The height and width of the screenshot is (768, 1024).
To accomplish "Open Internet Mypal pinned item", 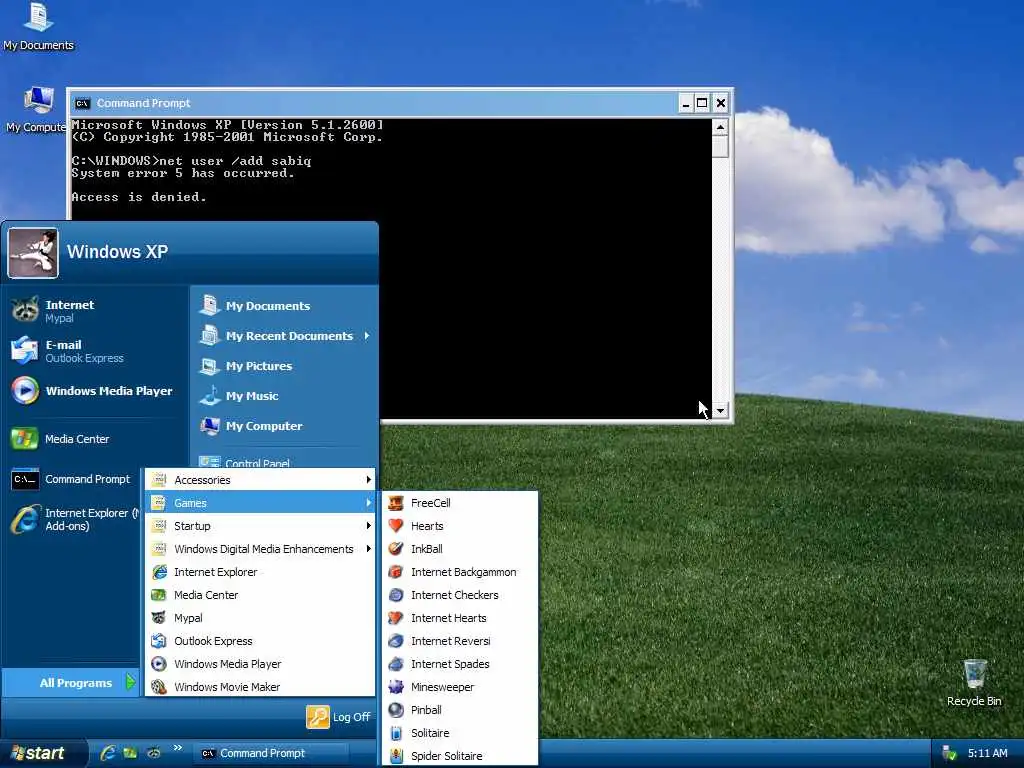I will coord(95,311).
